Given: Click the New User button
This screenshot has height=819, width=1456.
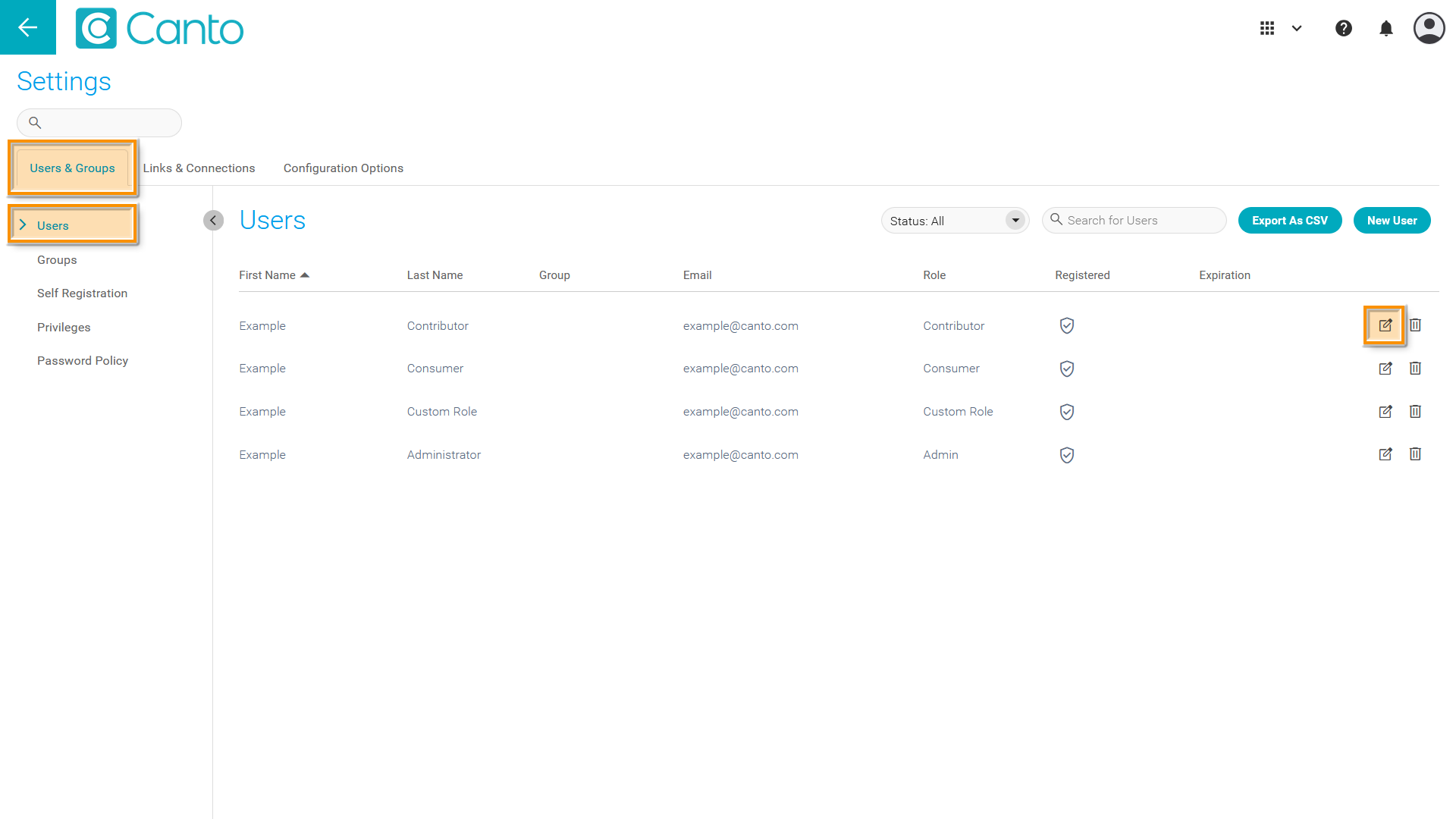Looking at the screenshot, I should [x=1392, y=221].
